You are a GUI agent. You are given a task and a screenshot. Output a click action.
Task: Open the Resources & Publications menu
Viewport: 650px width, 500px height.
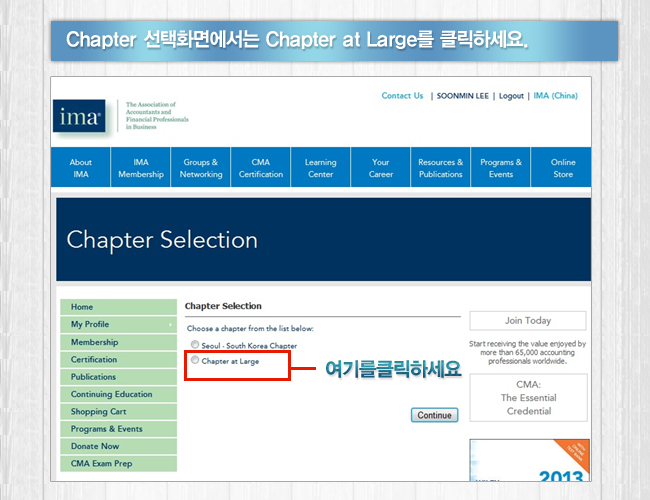441,167
